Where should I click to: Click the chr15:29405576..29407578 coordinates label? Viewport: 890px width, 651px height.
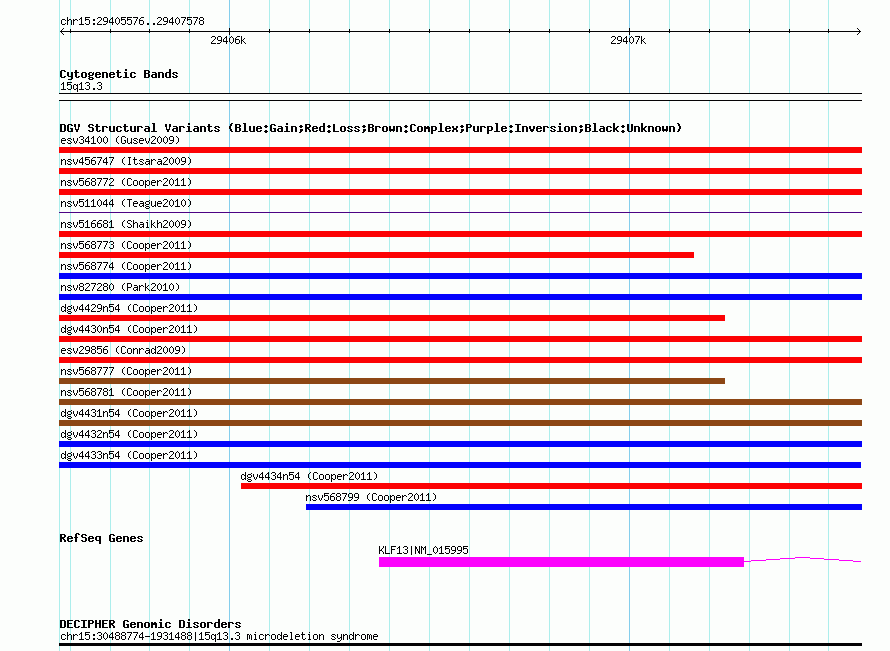(132, 21)
